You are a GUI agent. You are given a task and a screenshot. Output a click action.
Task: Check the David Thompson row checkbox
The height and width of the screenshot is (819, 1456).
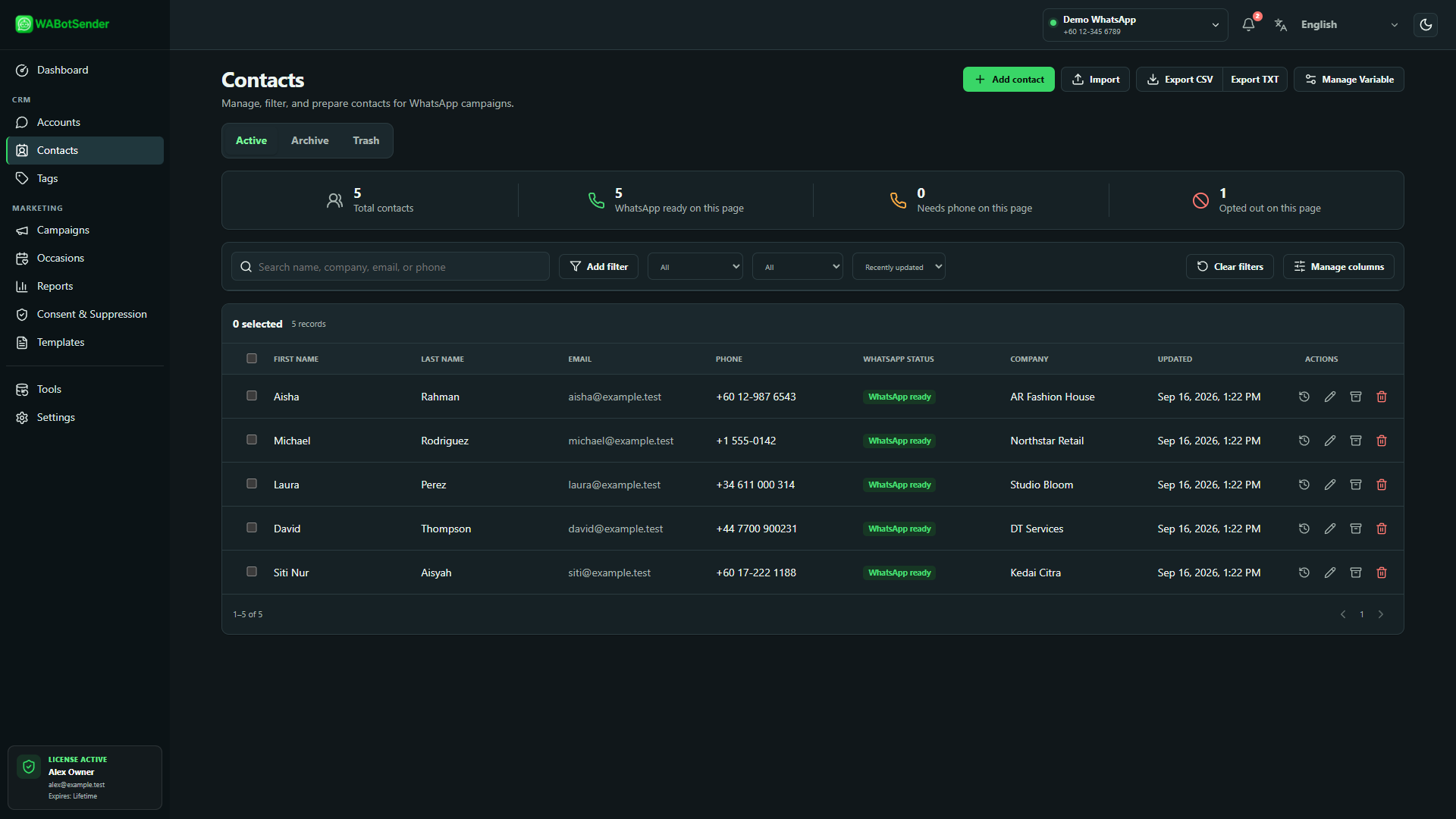(x=252, y=528)
